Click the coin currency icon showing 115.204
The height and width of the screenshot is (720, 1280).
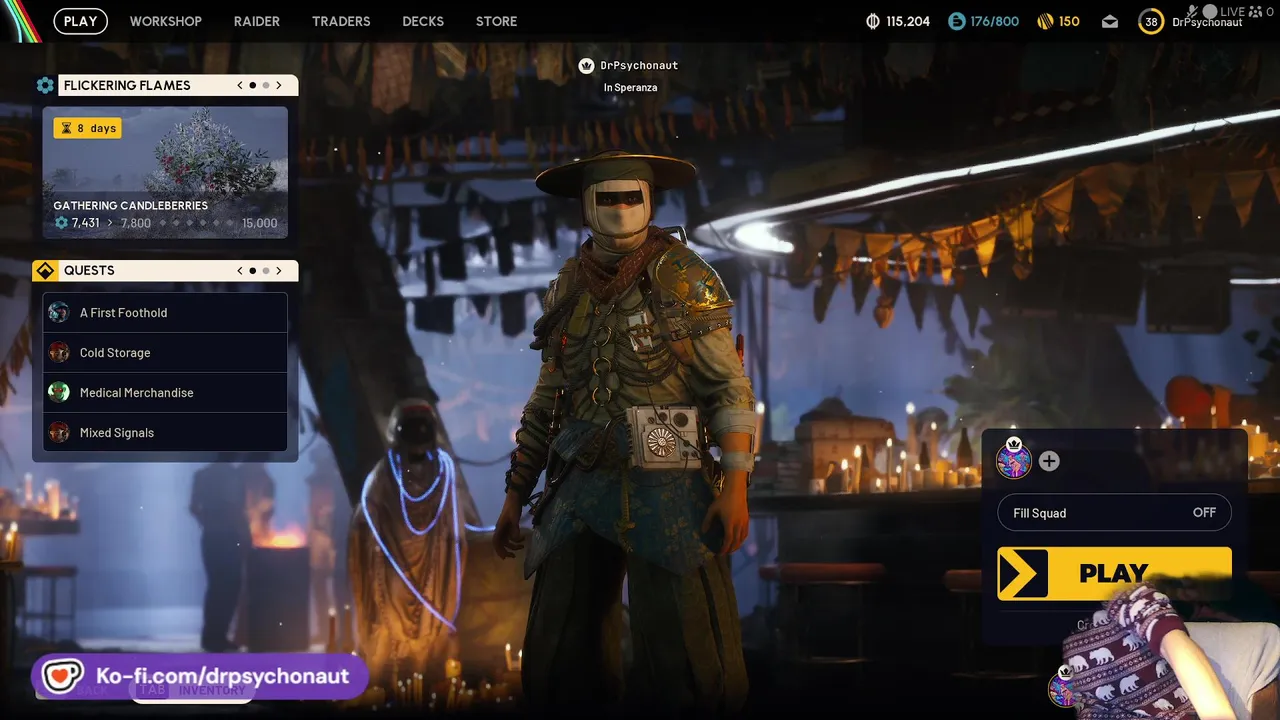872,21
